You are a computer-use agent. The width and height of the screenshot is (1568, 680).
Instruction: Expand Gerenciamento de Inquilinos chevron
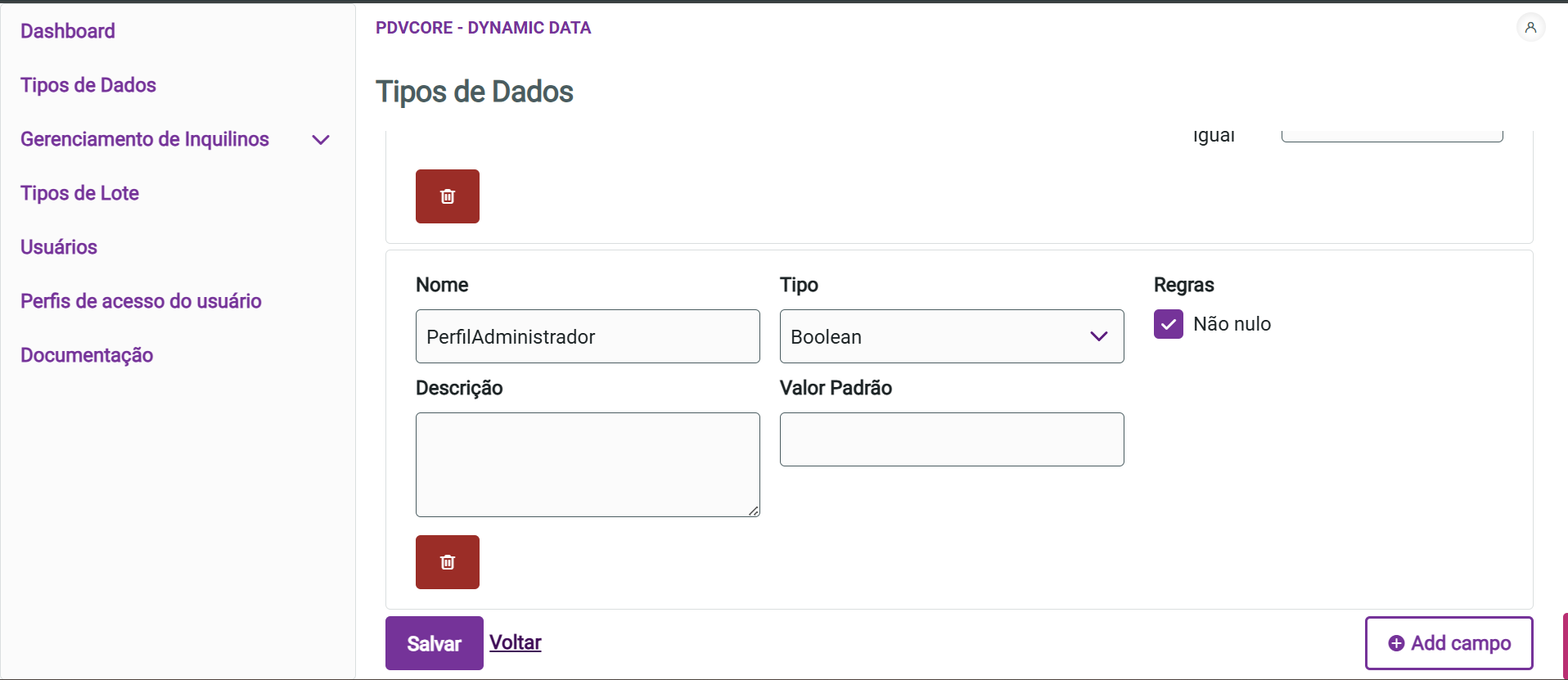[x=321, y=140]
